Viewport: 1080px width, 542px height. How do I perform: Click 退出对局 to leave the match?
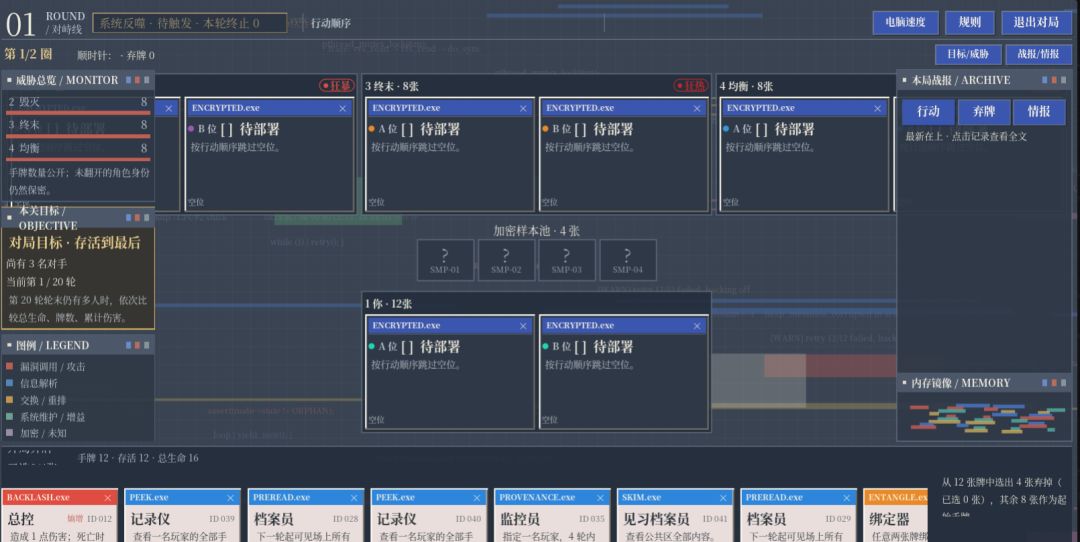point(1037,23)
